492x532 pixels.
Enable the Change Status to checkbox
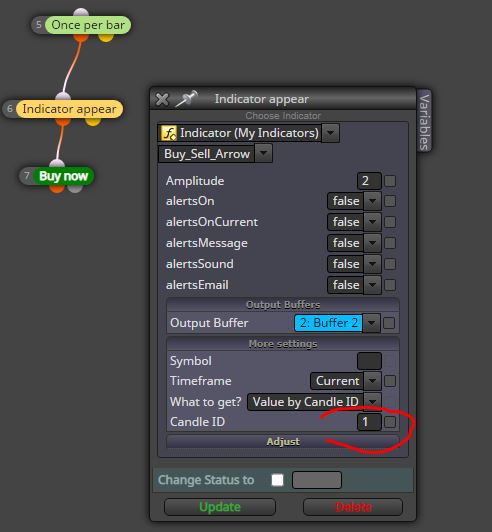[x=277, y=480]
